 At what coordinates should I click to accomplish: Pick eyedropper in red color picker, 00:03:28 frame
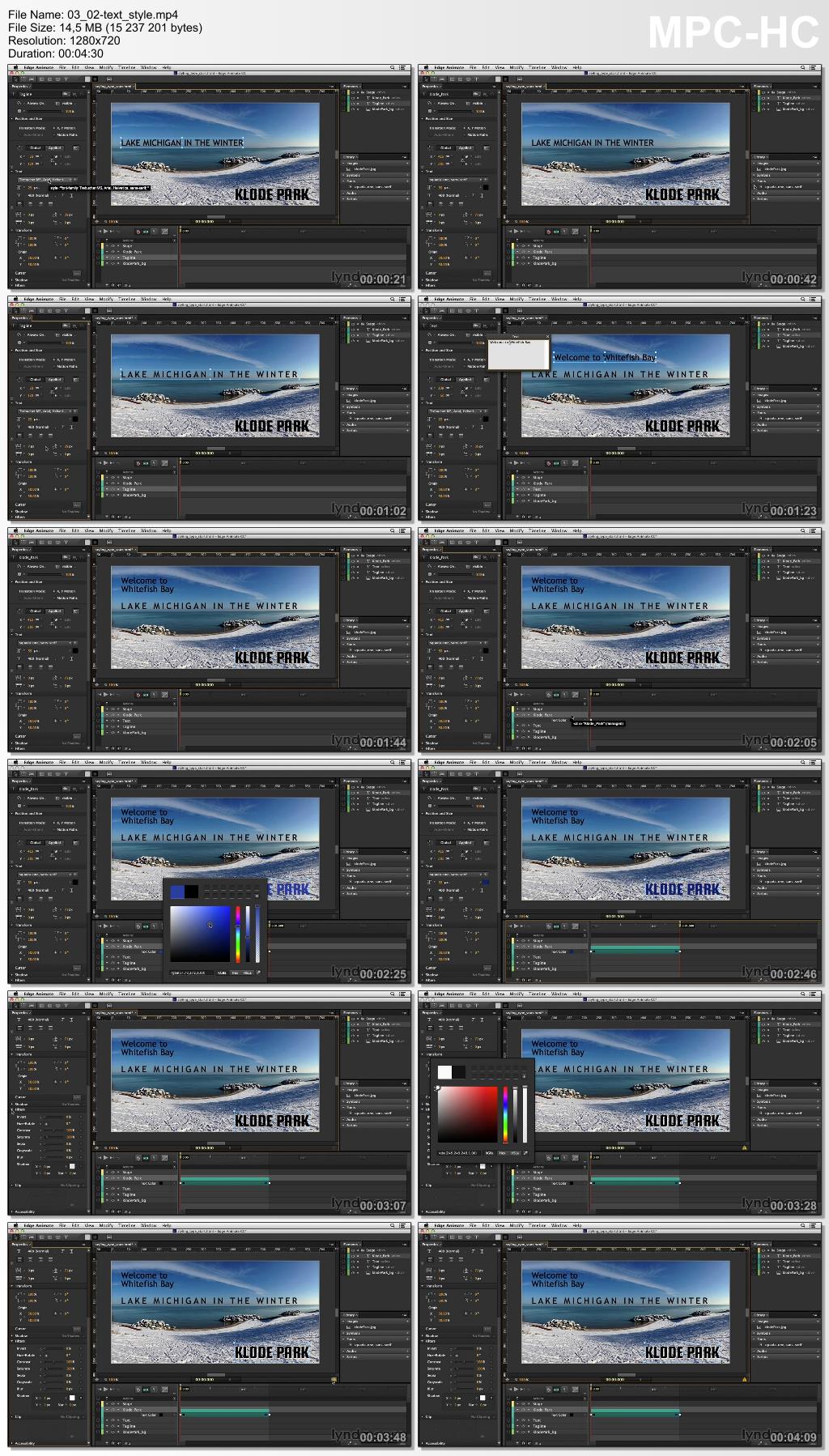coord(526,1152)
